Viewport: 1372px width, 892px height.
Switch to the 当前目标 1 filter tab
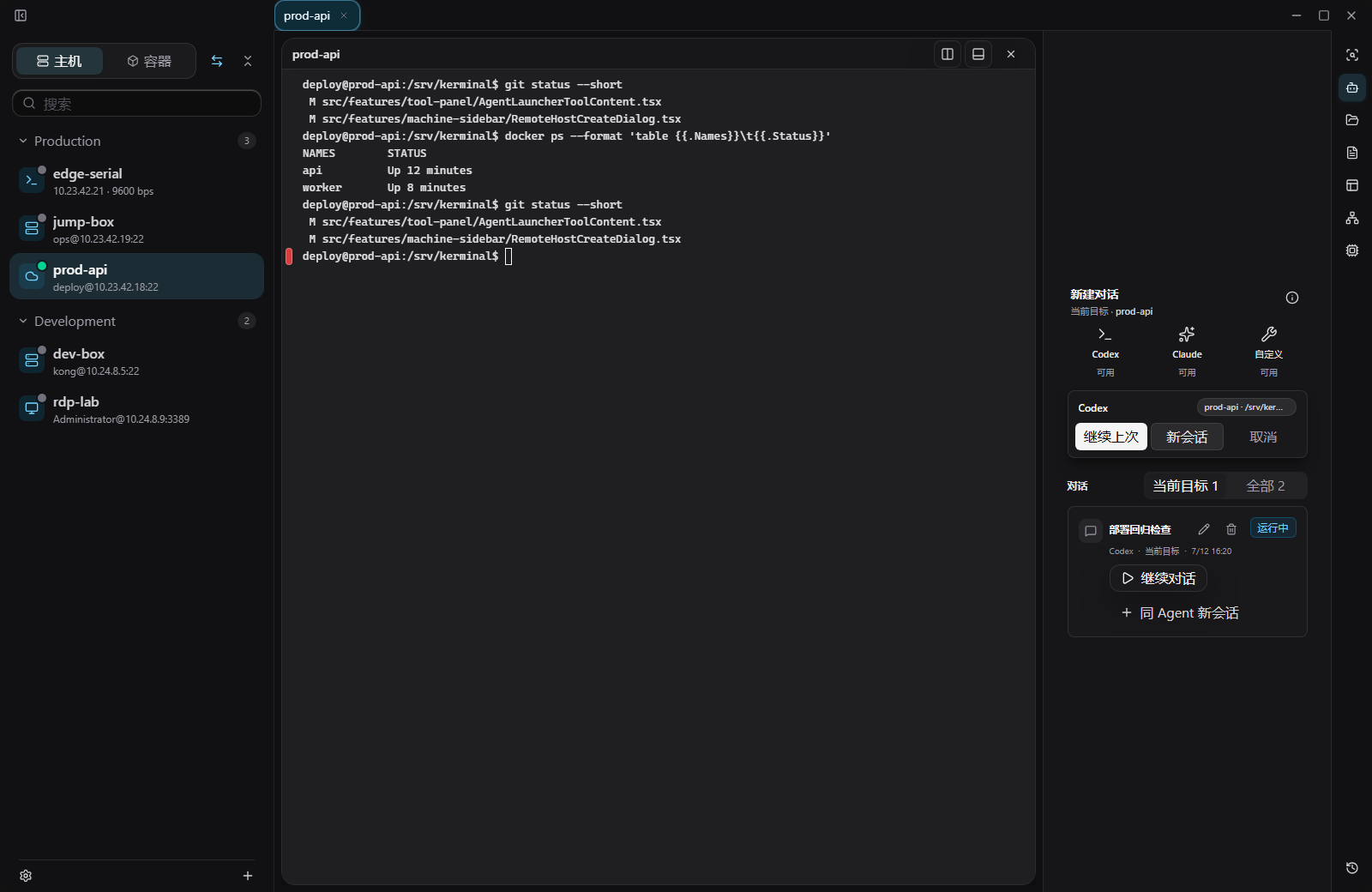point(1185,485)
